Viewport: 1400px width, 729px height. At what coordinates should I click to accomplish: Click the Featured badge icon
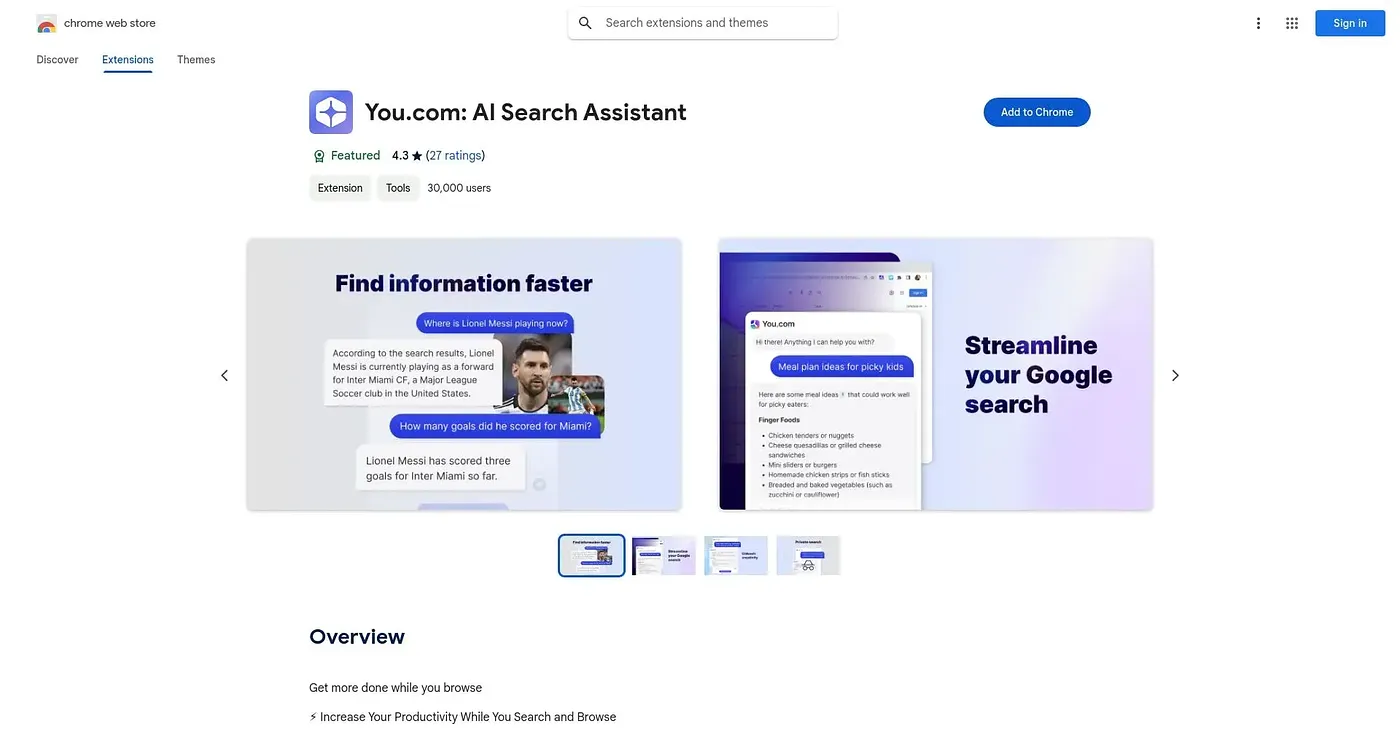[319, 156]
